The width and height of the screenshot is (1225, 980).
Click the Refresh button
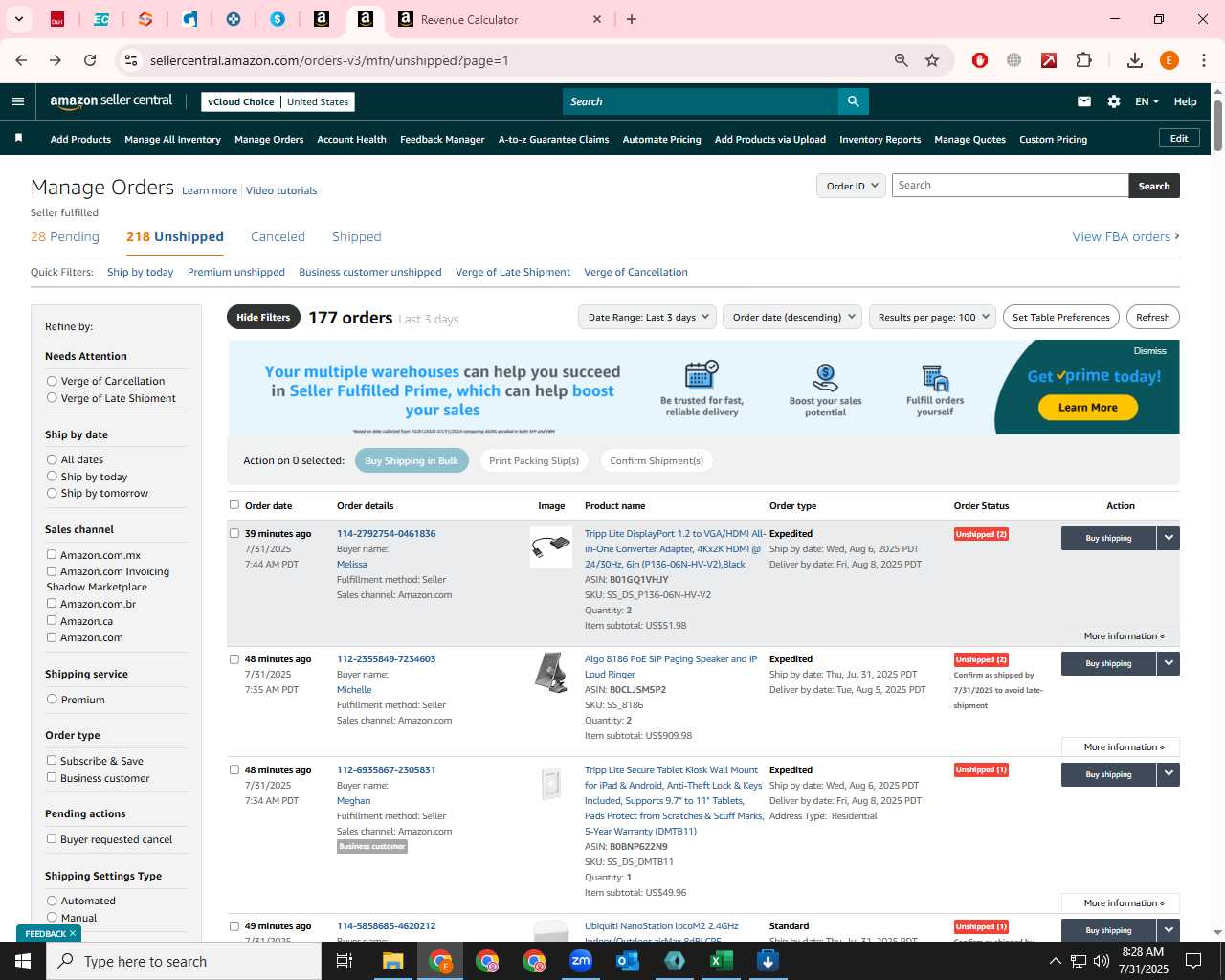[1152, 317]
